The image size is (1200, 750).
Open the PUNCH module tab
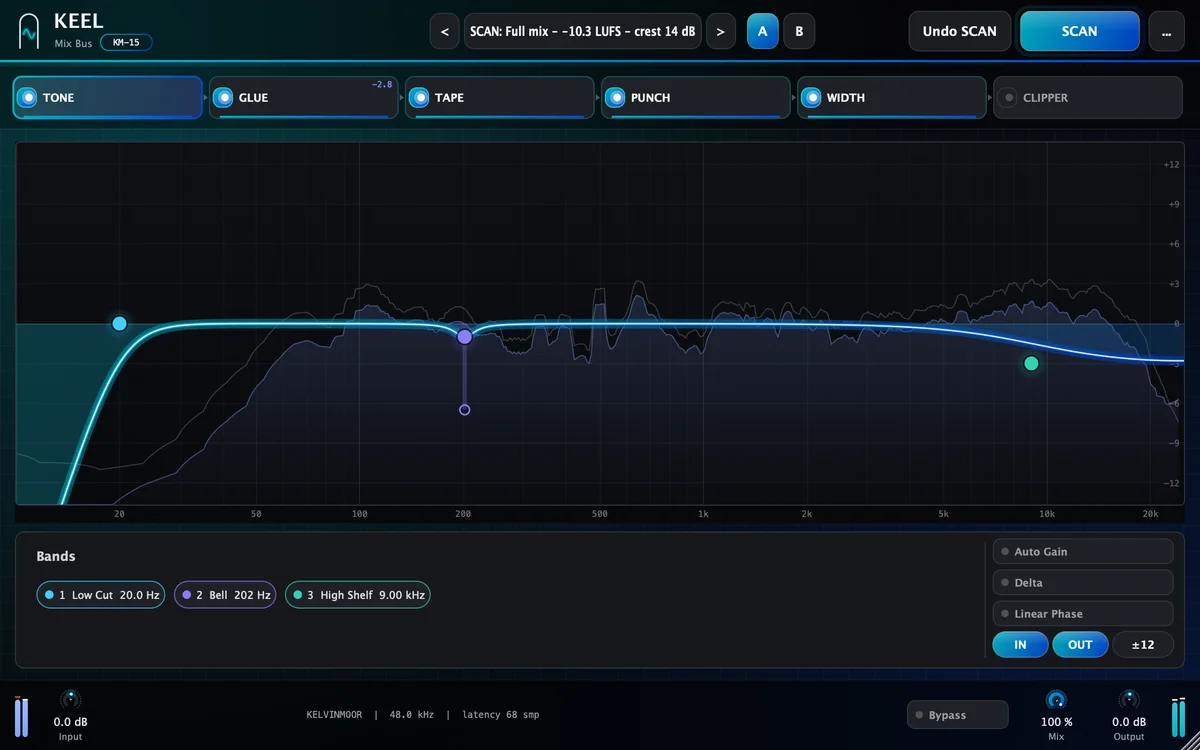pos(696,98)
